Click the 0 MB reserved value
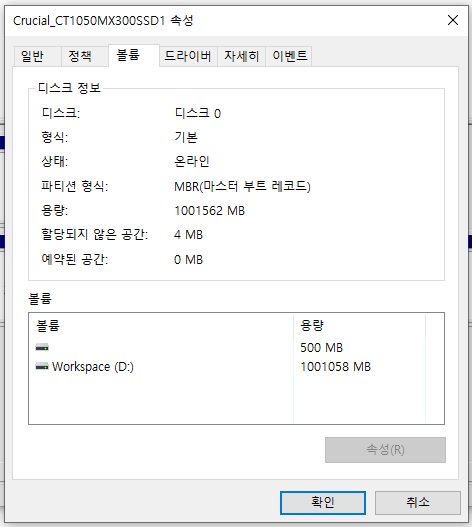 188,259
